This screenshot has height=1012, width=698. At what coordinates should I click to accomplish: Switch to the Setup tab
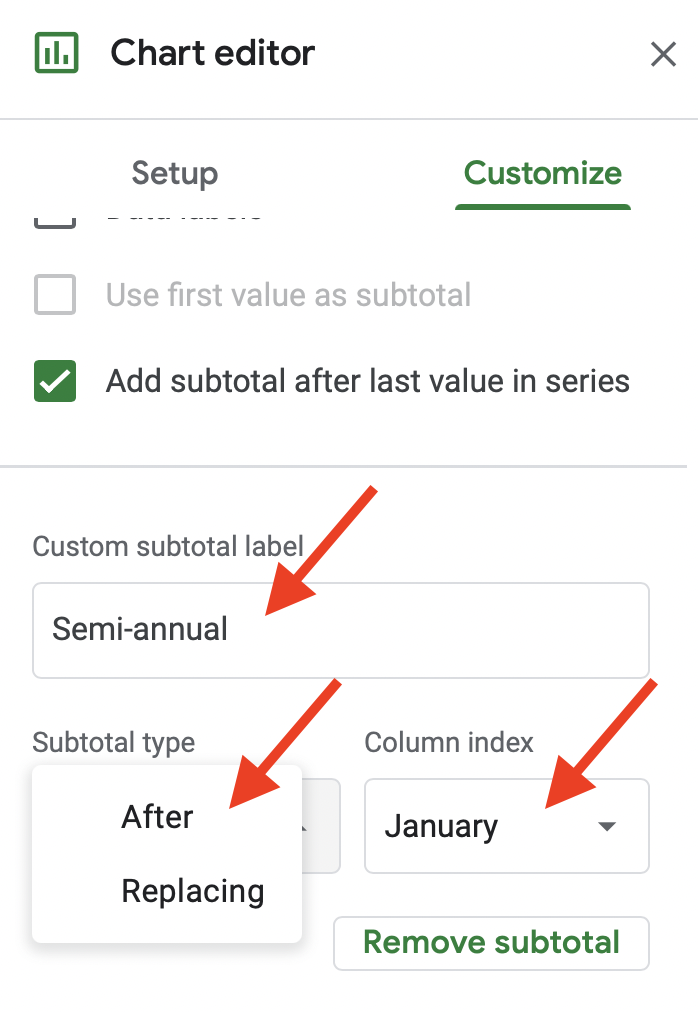(175, 173)
